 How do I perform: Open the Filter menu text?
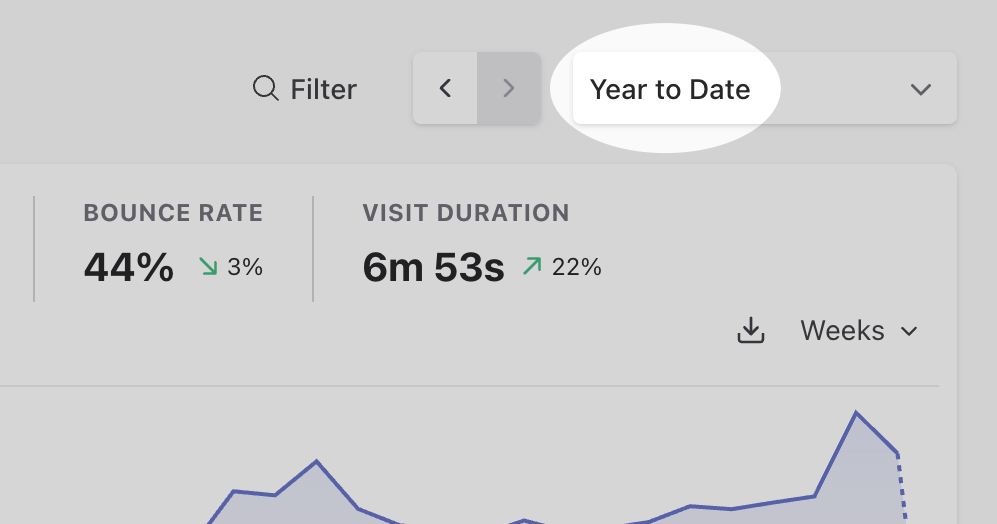tap(323, 90)
